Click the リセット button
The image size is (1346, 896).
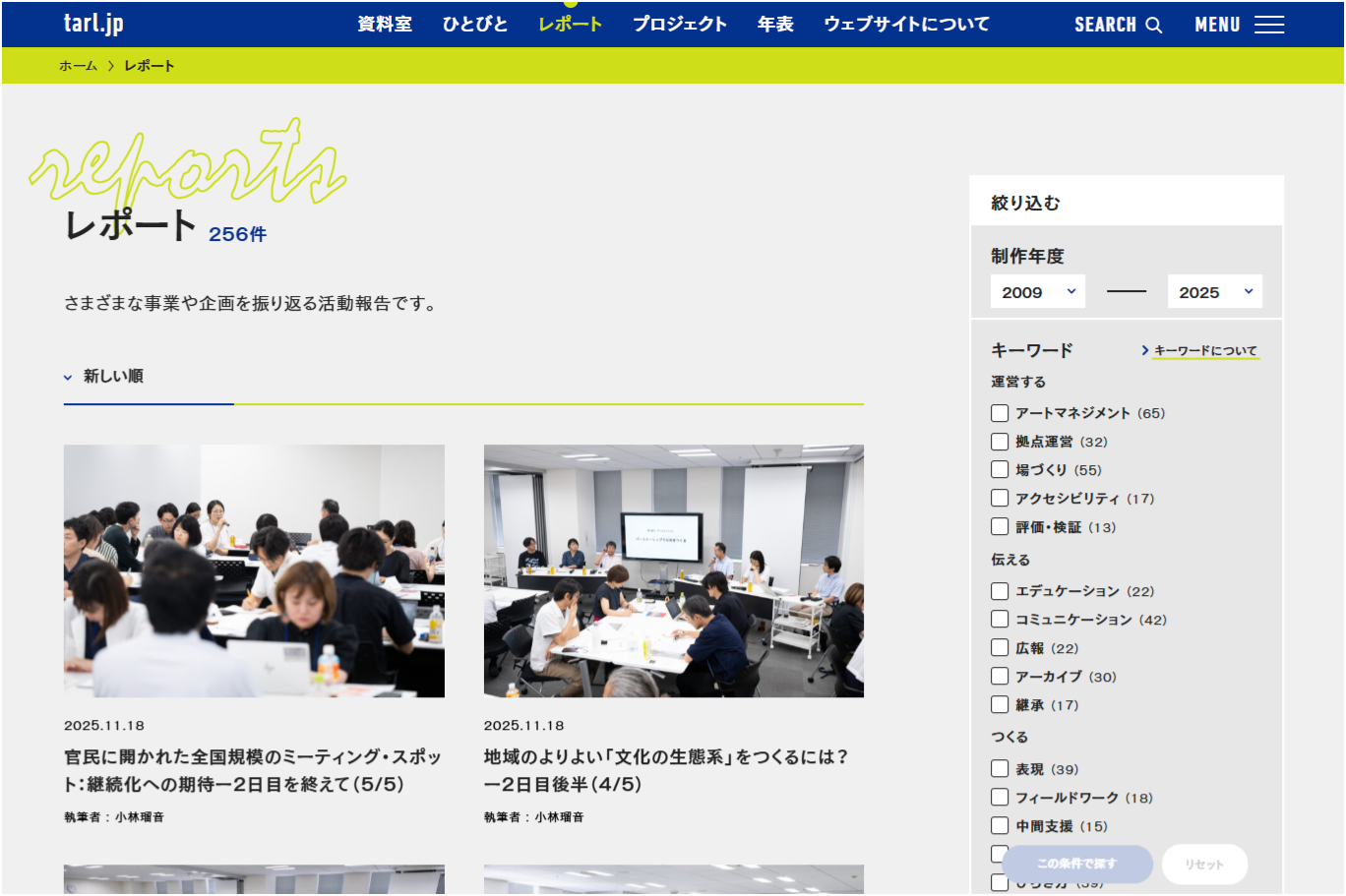point(1204,865)
